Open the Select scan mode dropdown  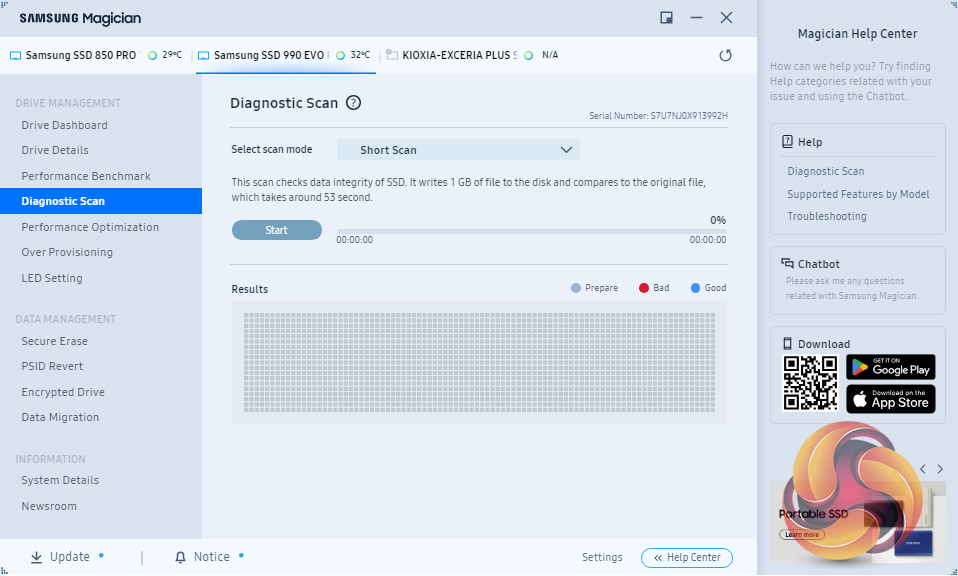pos(458,150)
